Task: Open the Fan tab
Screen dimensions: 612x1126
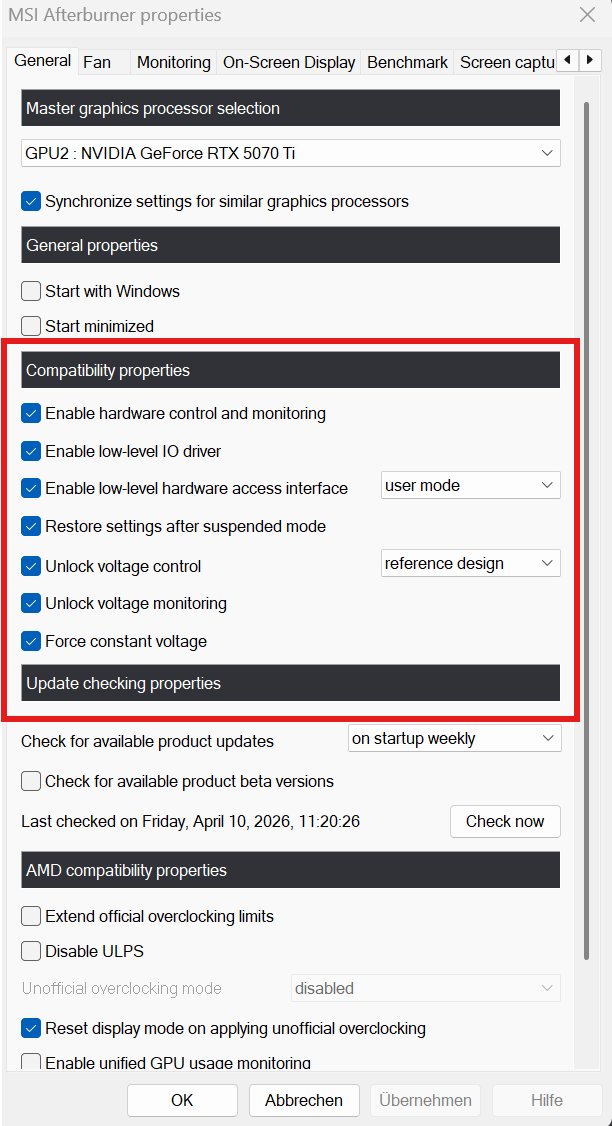Action: coord(97,62)
